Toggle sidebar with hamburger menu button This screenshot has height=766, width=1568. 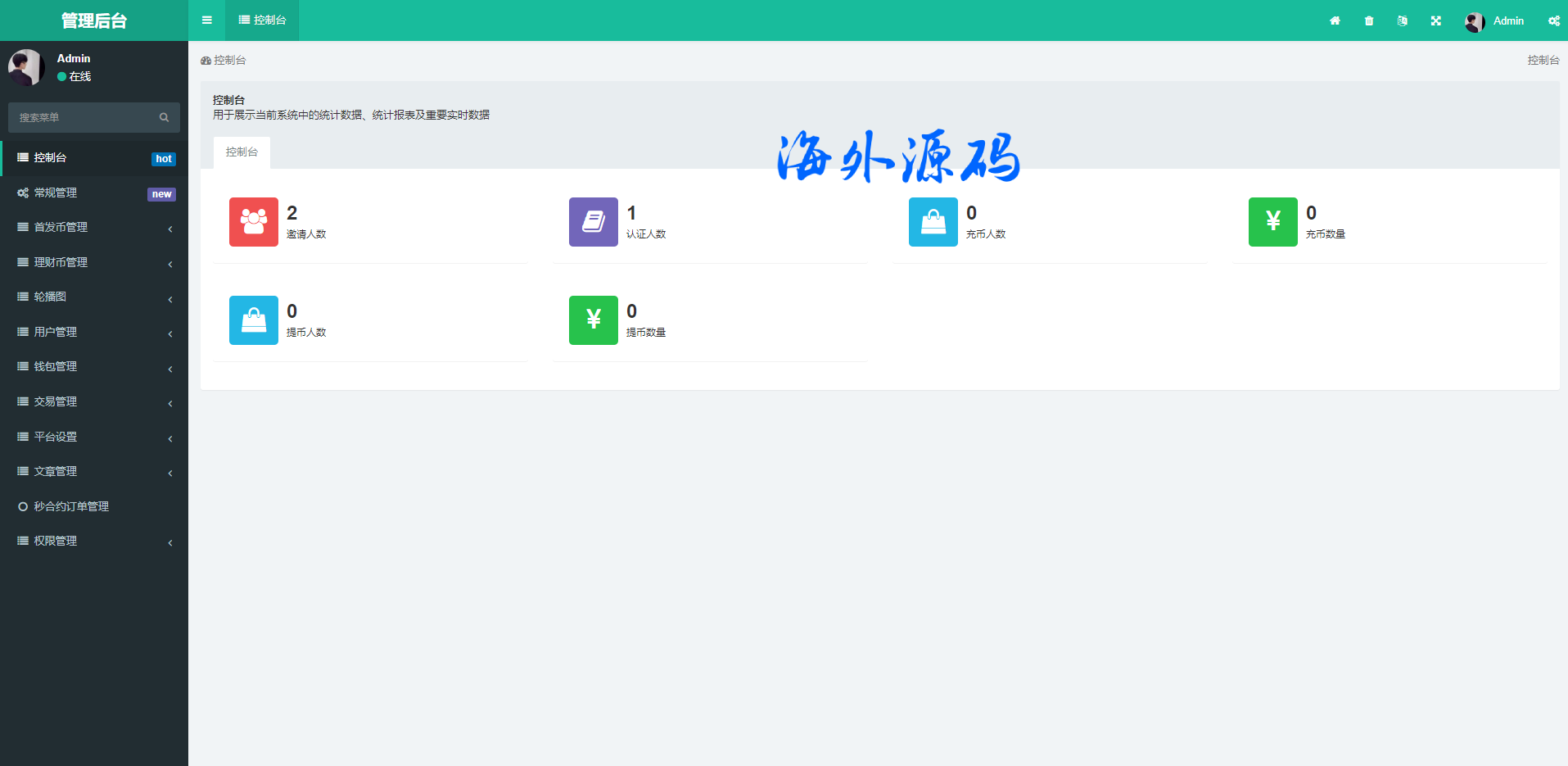point(207,20)
